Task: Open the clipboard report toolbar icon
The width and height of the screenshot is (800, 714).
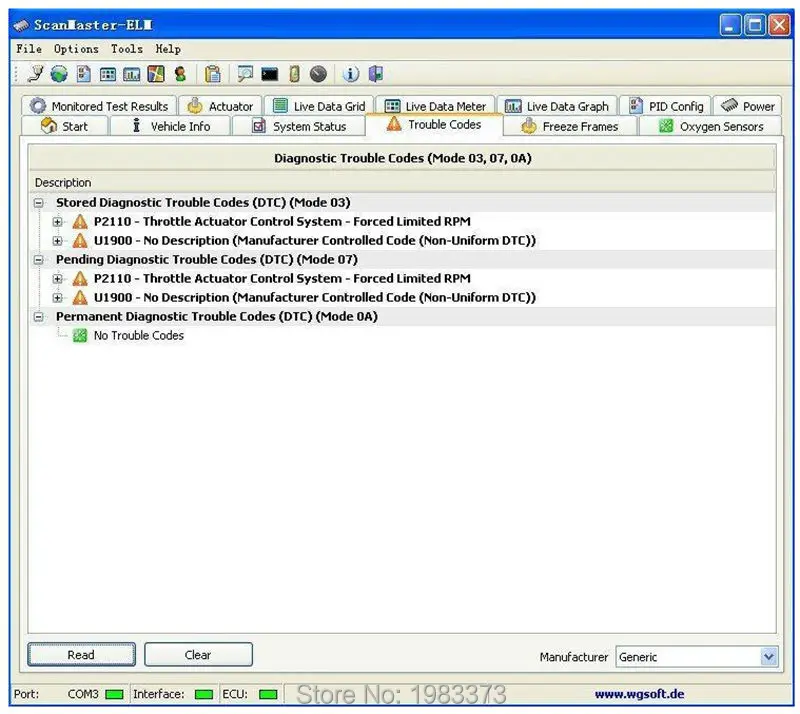Action: click(212, 75)
